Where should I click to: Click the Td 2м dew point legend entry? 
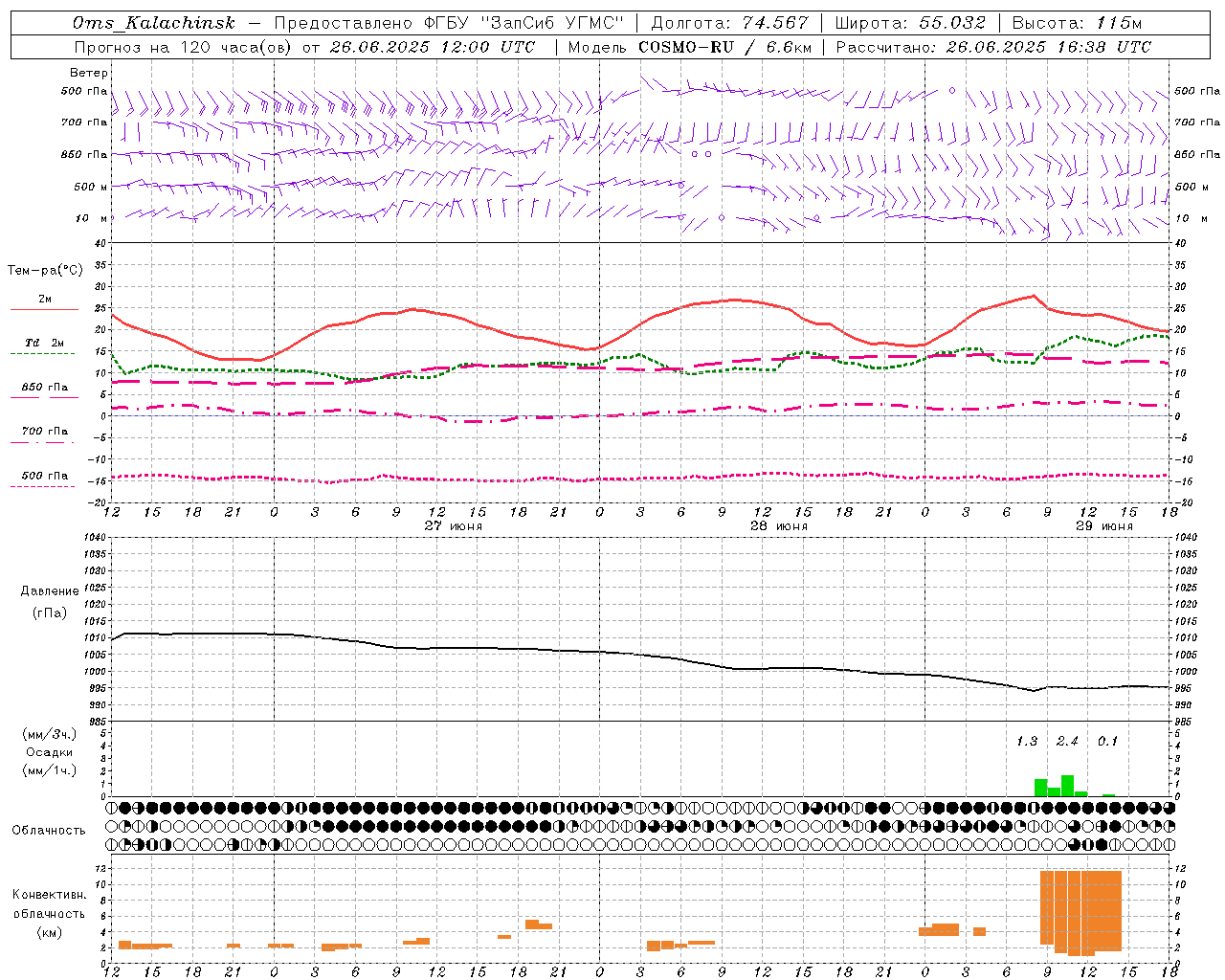pyautogui.click(x=45, y=343)
